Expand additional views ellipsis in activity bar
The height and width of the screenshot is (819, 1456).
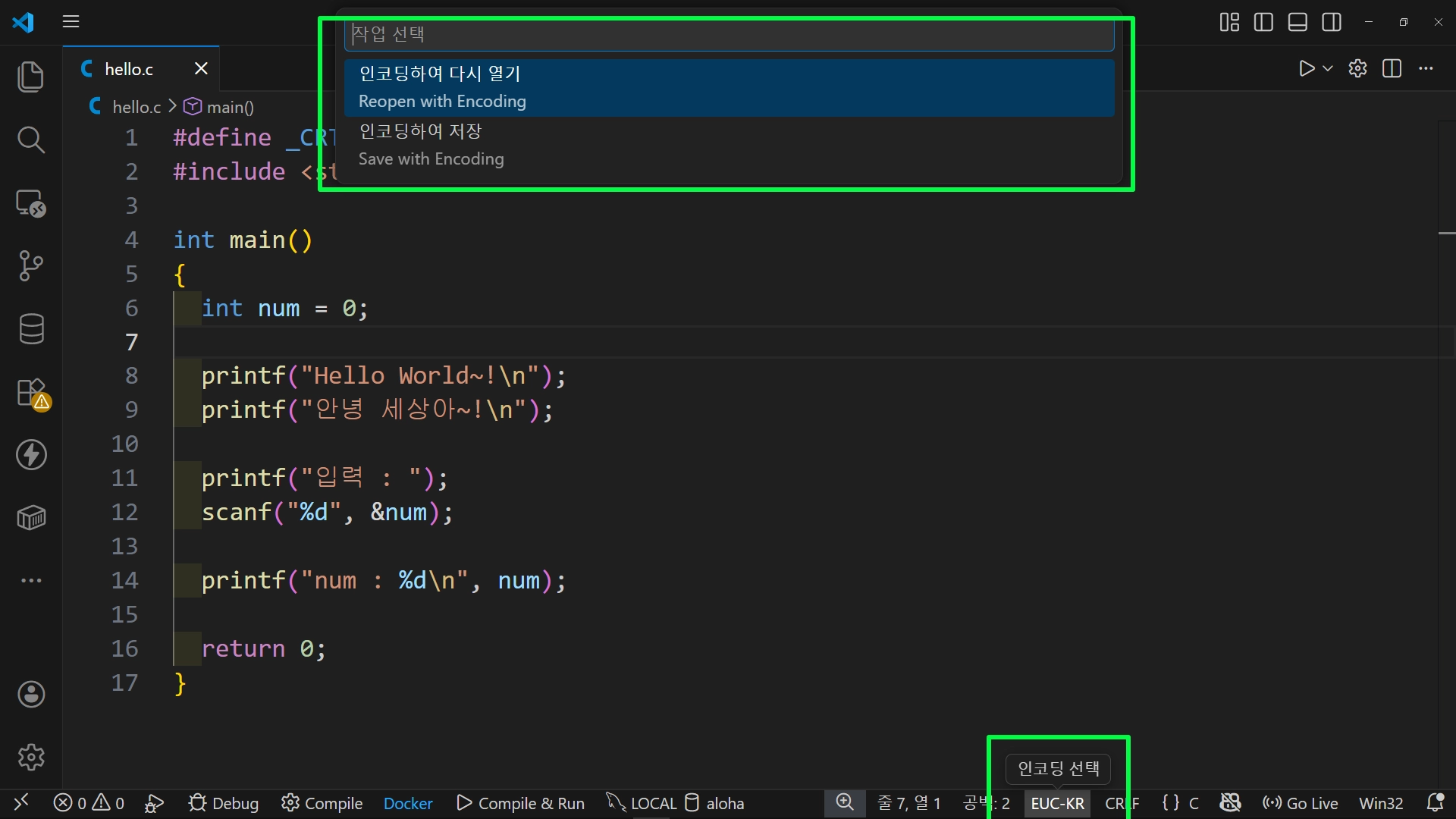(x=30, y=580)
